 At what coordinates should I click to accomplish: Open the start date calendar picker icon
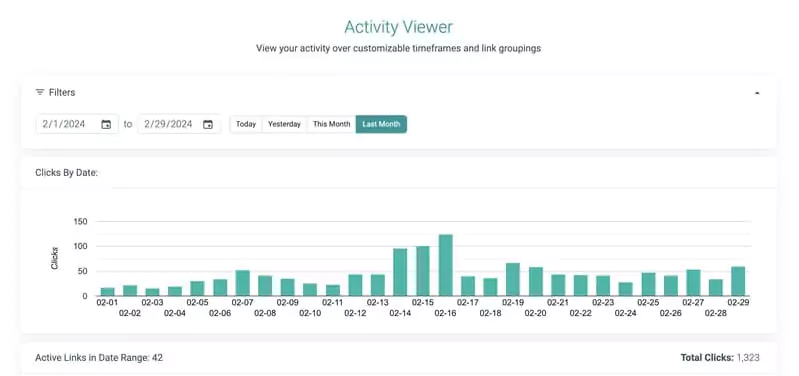106,124
